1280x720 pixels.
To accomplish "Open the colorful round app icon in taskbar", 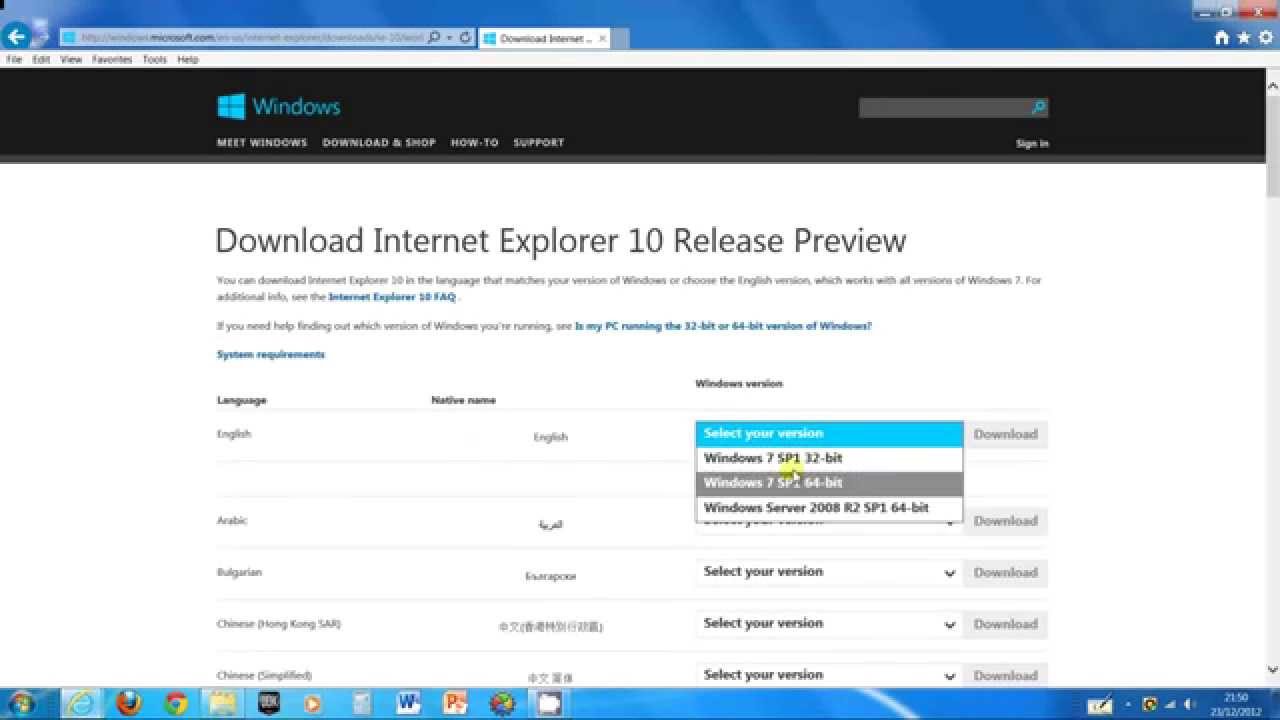I will (x=501, y=703).
